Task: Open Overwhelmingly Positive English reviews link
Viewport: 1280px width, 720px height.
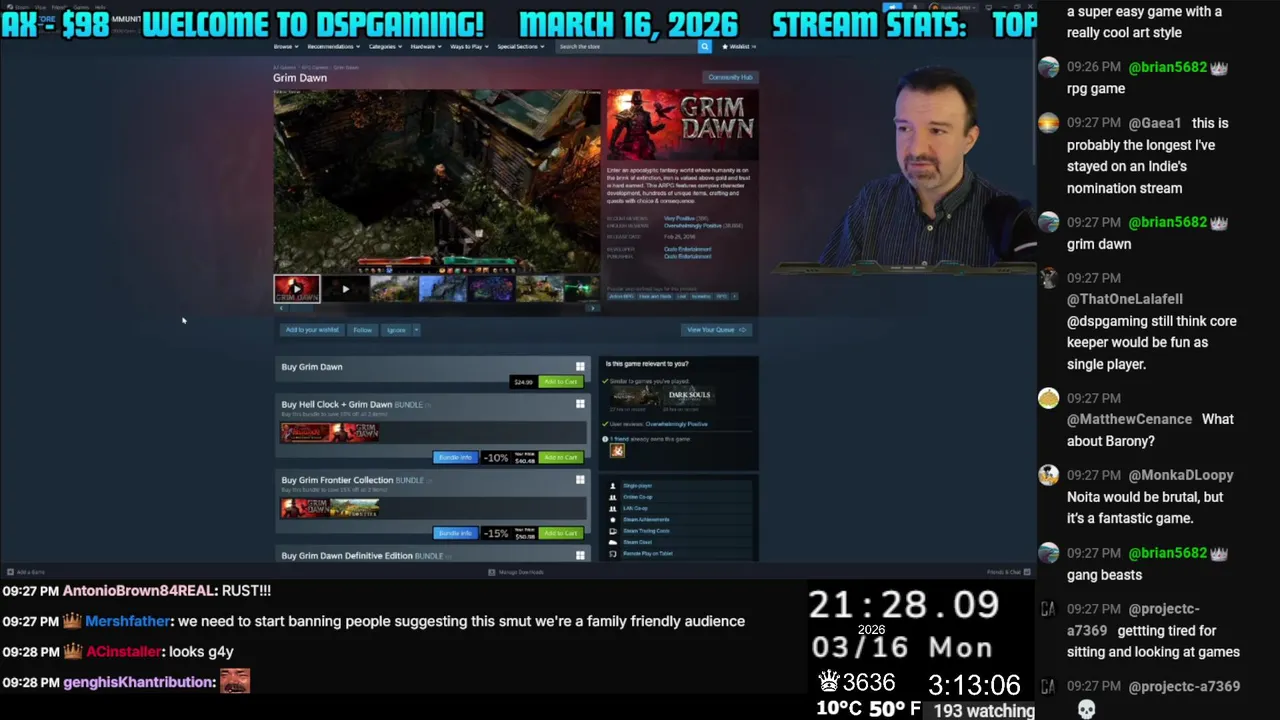Action: point(694,225)
